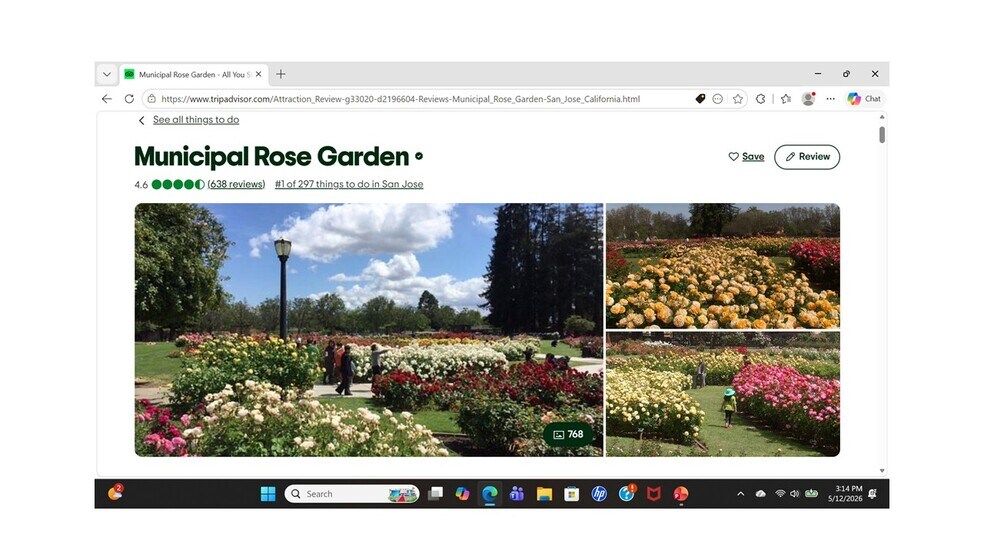
Task: Open the weather widget with badge 2
Action: coord(115,493)
